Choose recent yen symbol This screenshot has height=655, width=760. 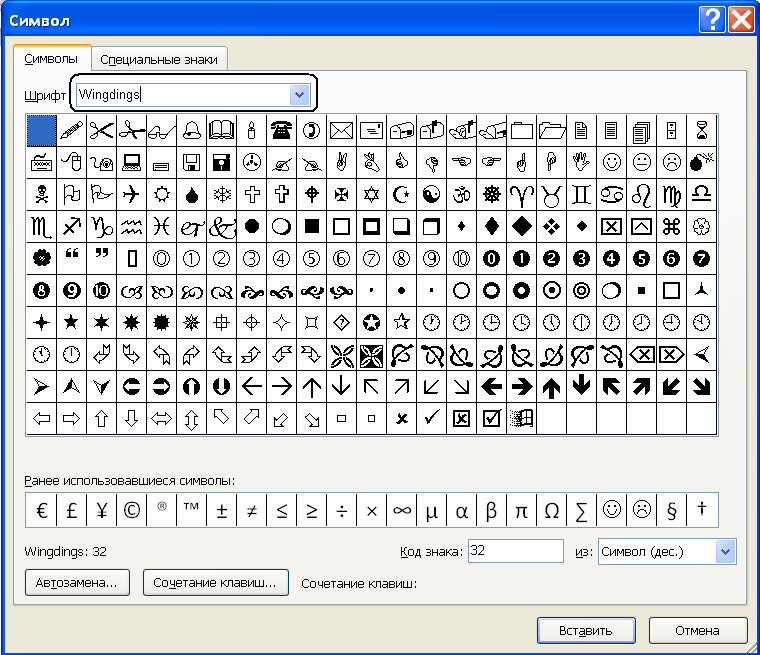[x=102, y=510]
